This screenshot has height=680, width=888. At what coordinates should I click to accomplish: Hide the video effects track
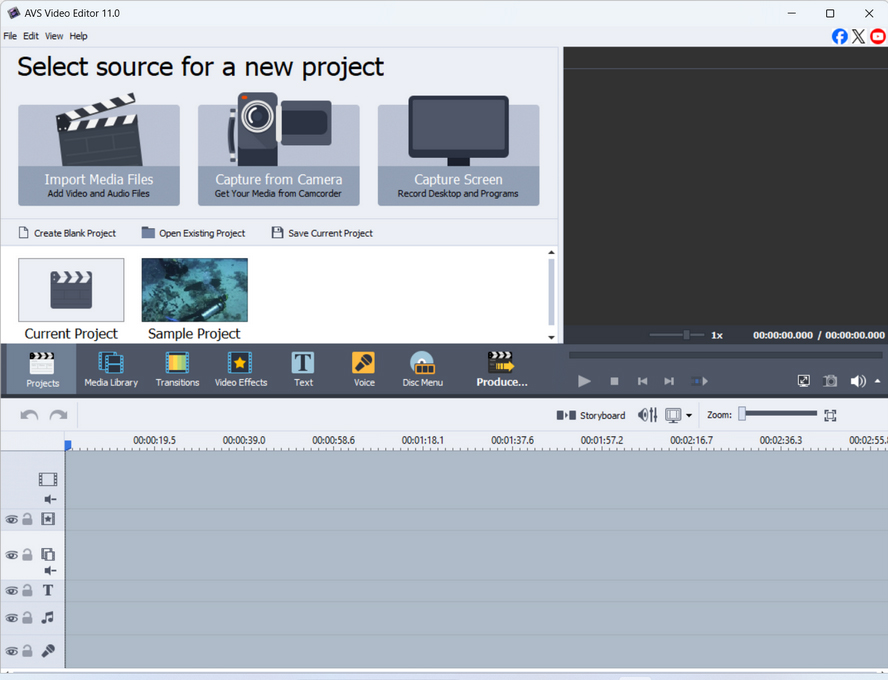[x=11, y=520]
